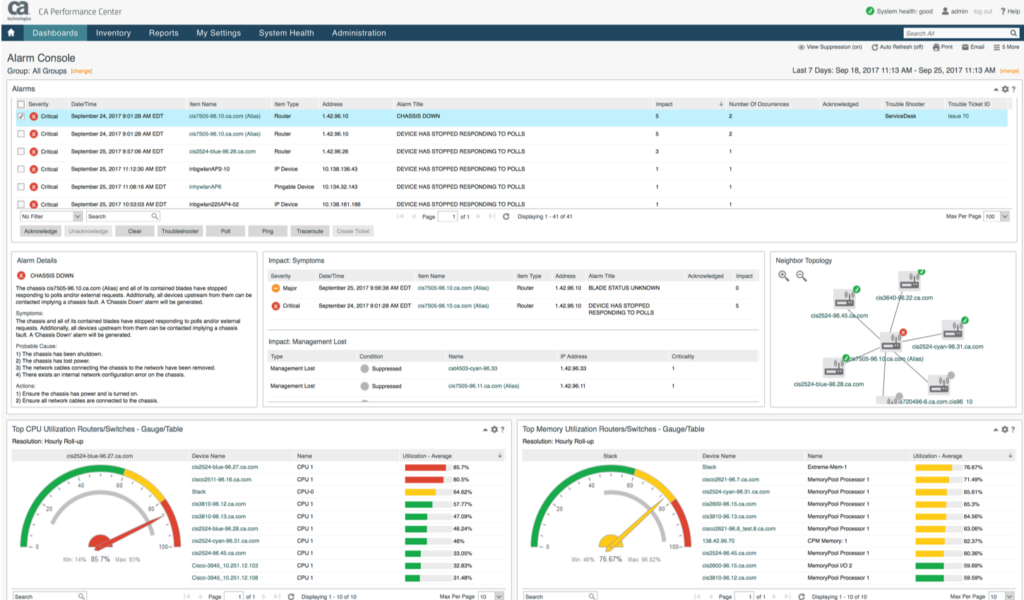
Task: Check the select-all checkbox in Alarms header
Action: click(x=21, y=104)
